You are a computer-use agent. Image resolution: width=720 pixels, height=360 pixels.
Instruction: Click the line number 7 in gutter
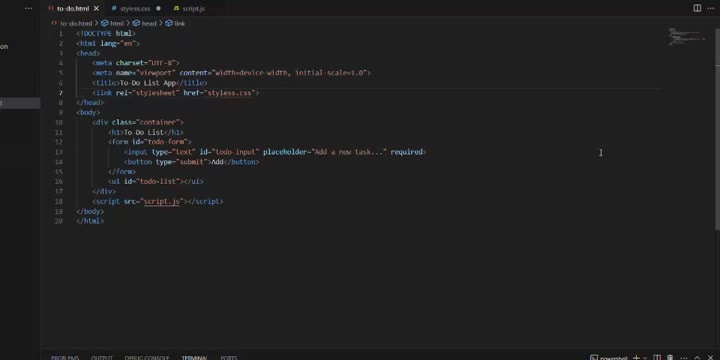pyautogui.click(x=61, y=93)
